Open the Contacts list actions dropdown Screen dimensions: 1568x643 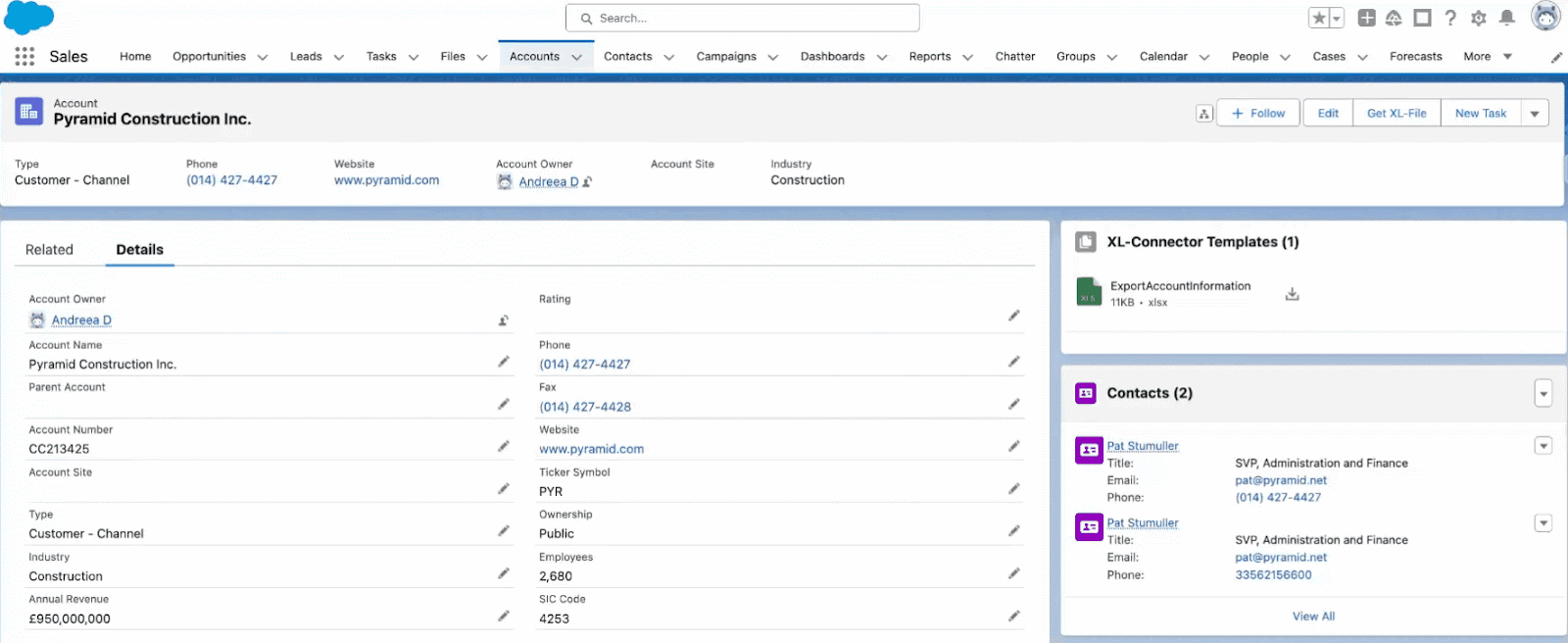tap(1543, 393)
